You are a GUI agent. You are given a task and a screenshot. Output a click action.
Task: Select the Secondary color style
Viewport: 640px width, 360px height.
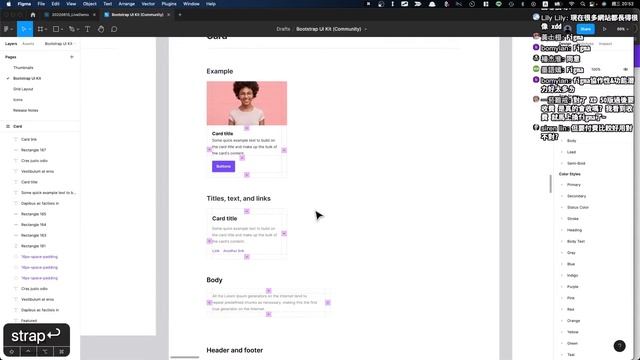click(576, 196)
